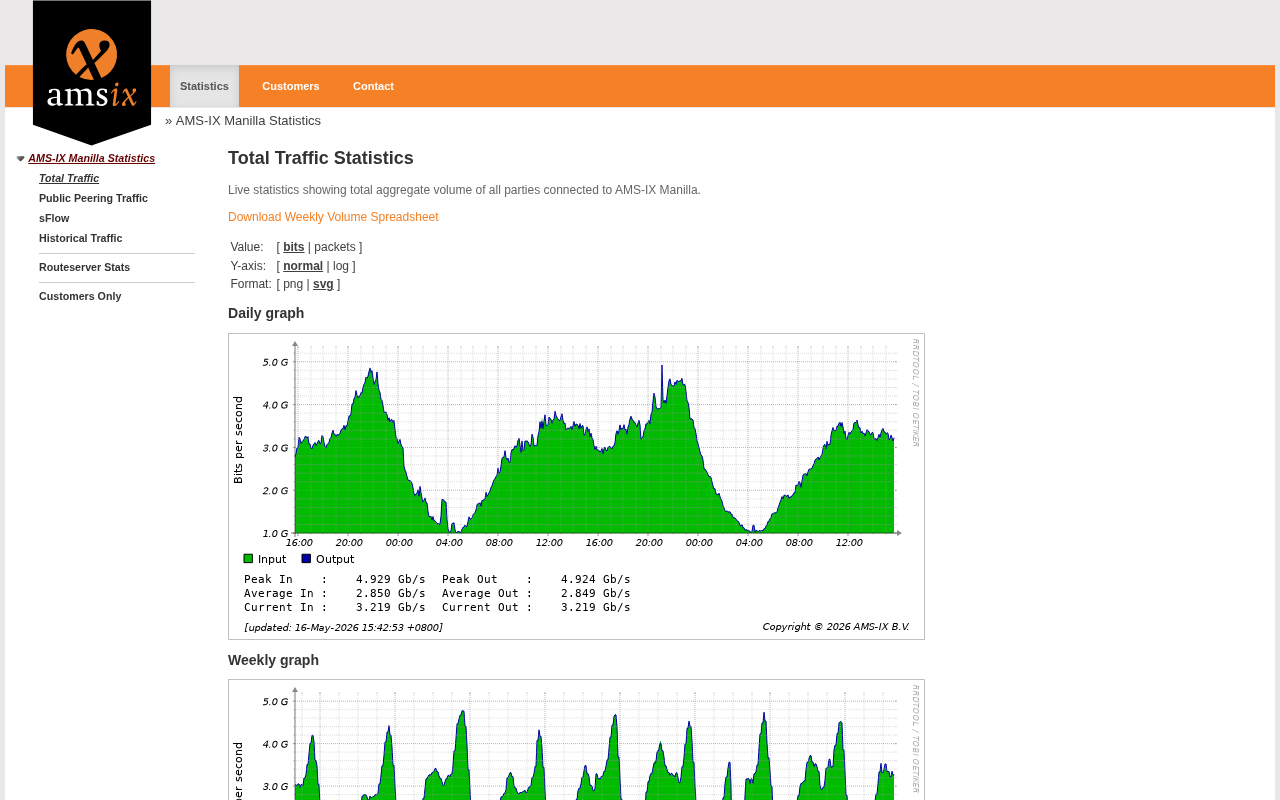Select bits as value option
The width and height of the screenshot is (1280, 800).
[x=293, y=247]
